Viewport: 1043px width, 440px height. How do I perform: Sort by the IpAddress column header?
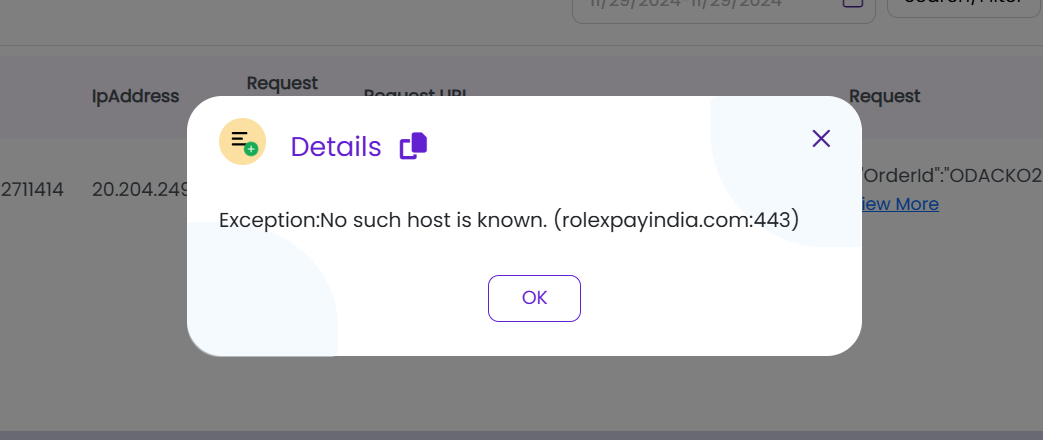point(135,96)
